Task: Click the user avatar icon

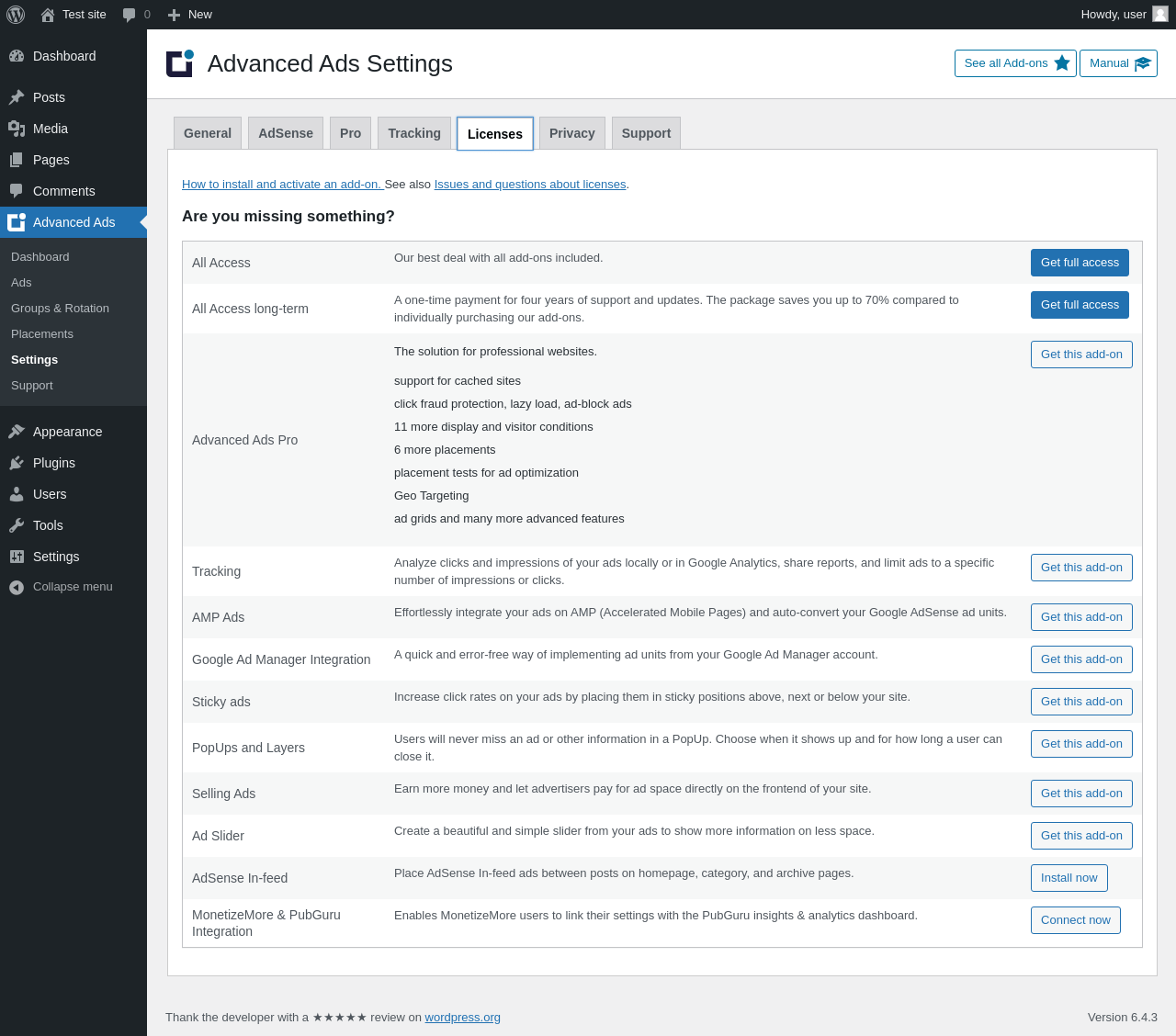Action: tap(1160, 14)
